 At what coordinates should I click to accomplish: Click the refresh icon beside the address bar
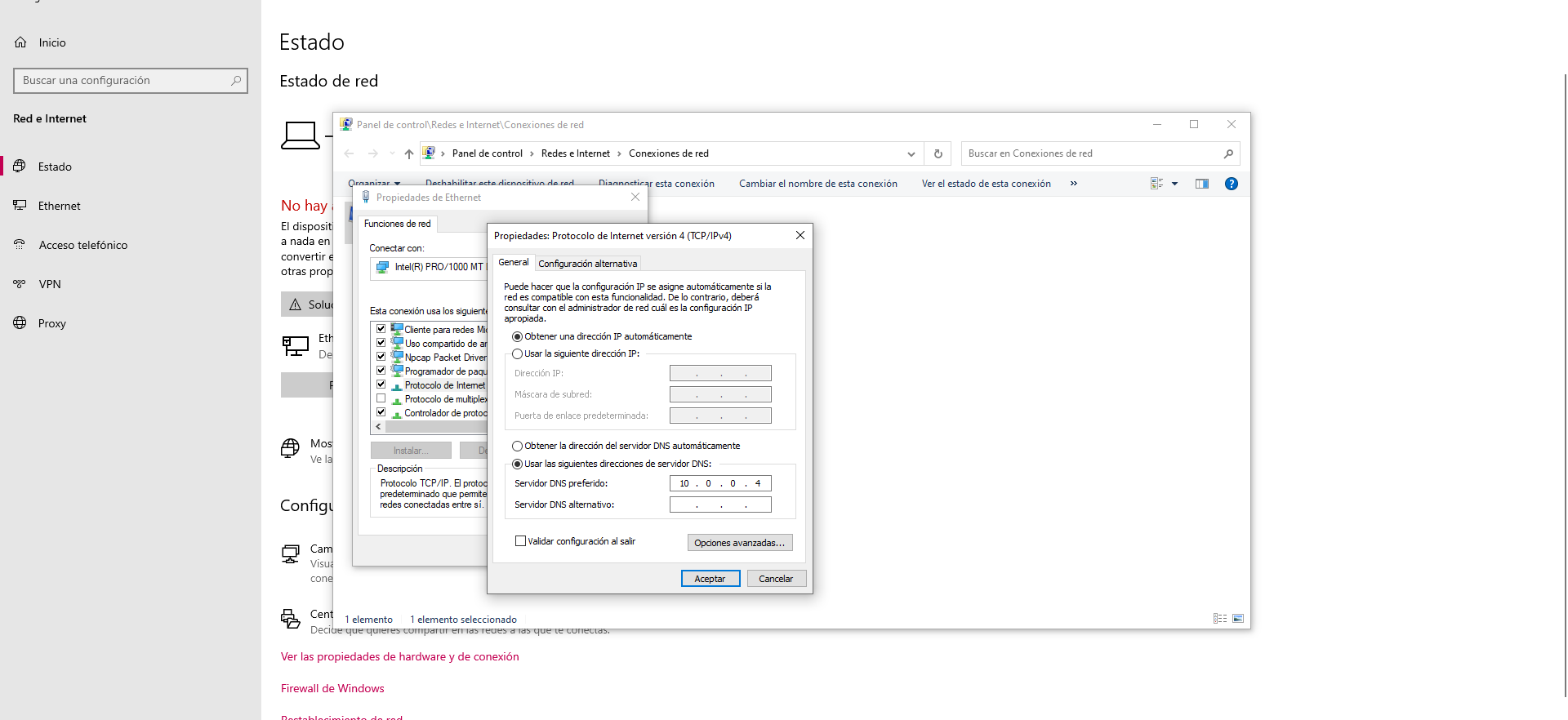(938, 153)
